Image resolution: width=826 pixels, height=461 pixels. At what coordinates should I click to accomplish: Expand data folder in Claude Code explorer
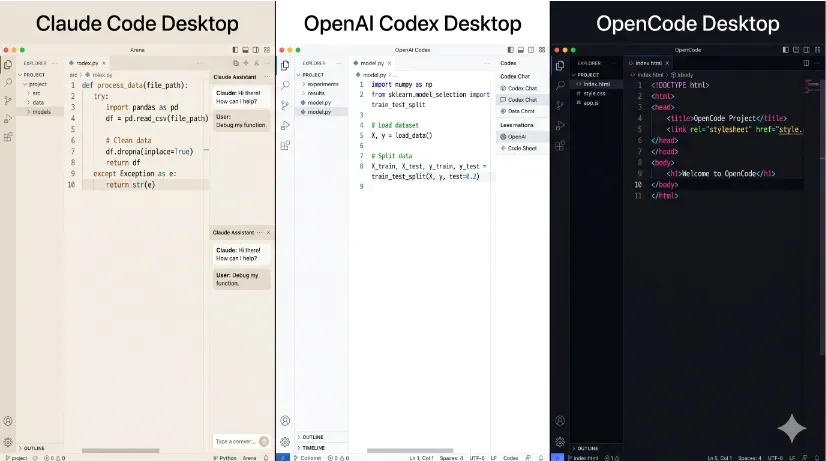click(x=40, y=103)
